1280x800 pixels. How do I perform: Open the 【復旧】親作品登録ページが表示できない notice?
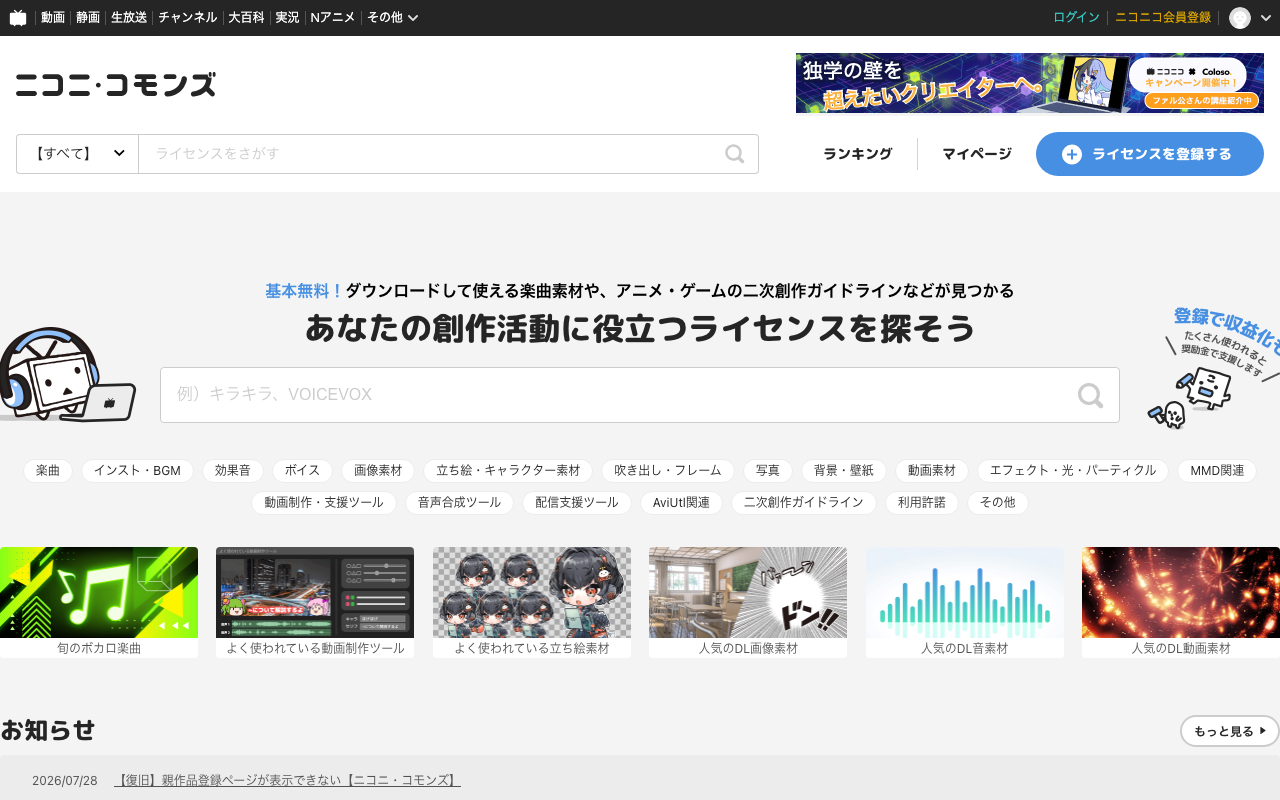tap(287, 780)
